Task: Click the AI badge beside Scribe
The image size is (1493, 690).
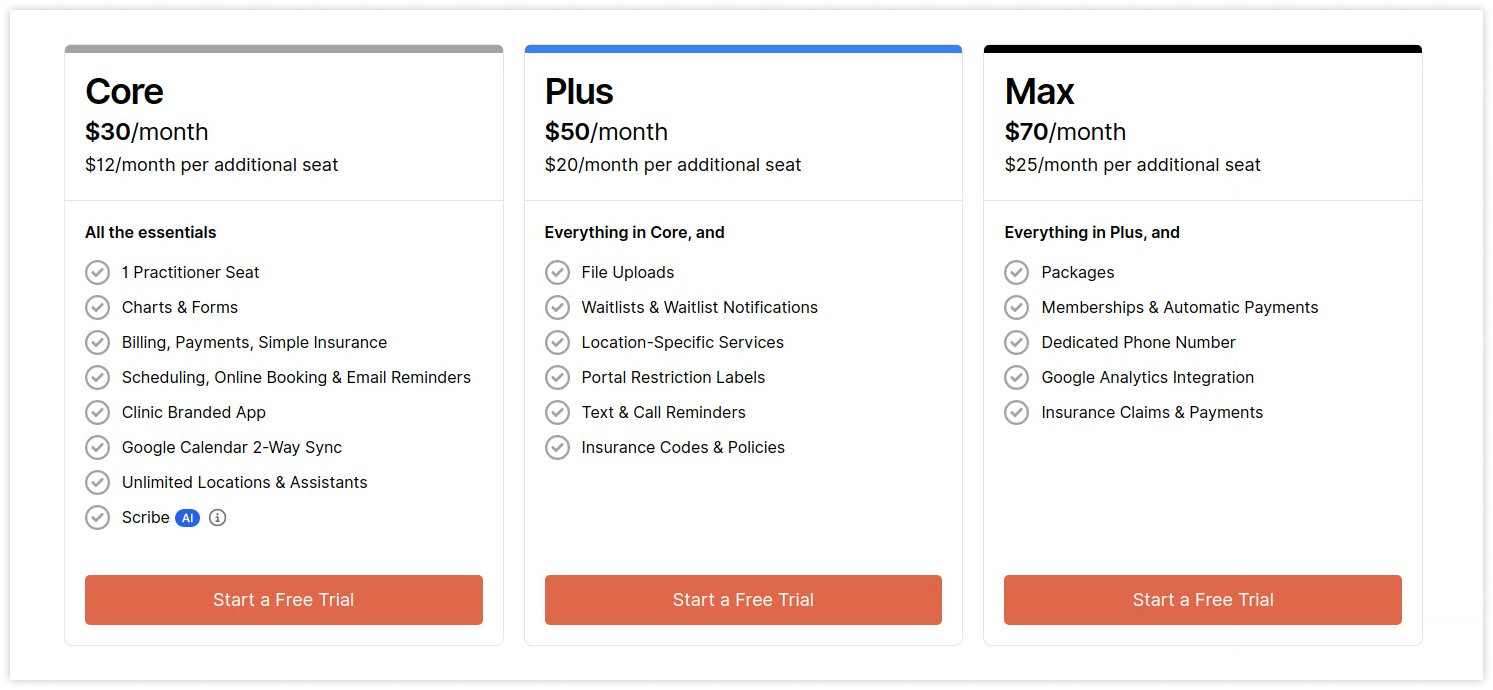Action: pyautogui.click(x=187, y=518)
